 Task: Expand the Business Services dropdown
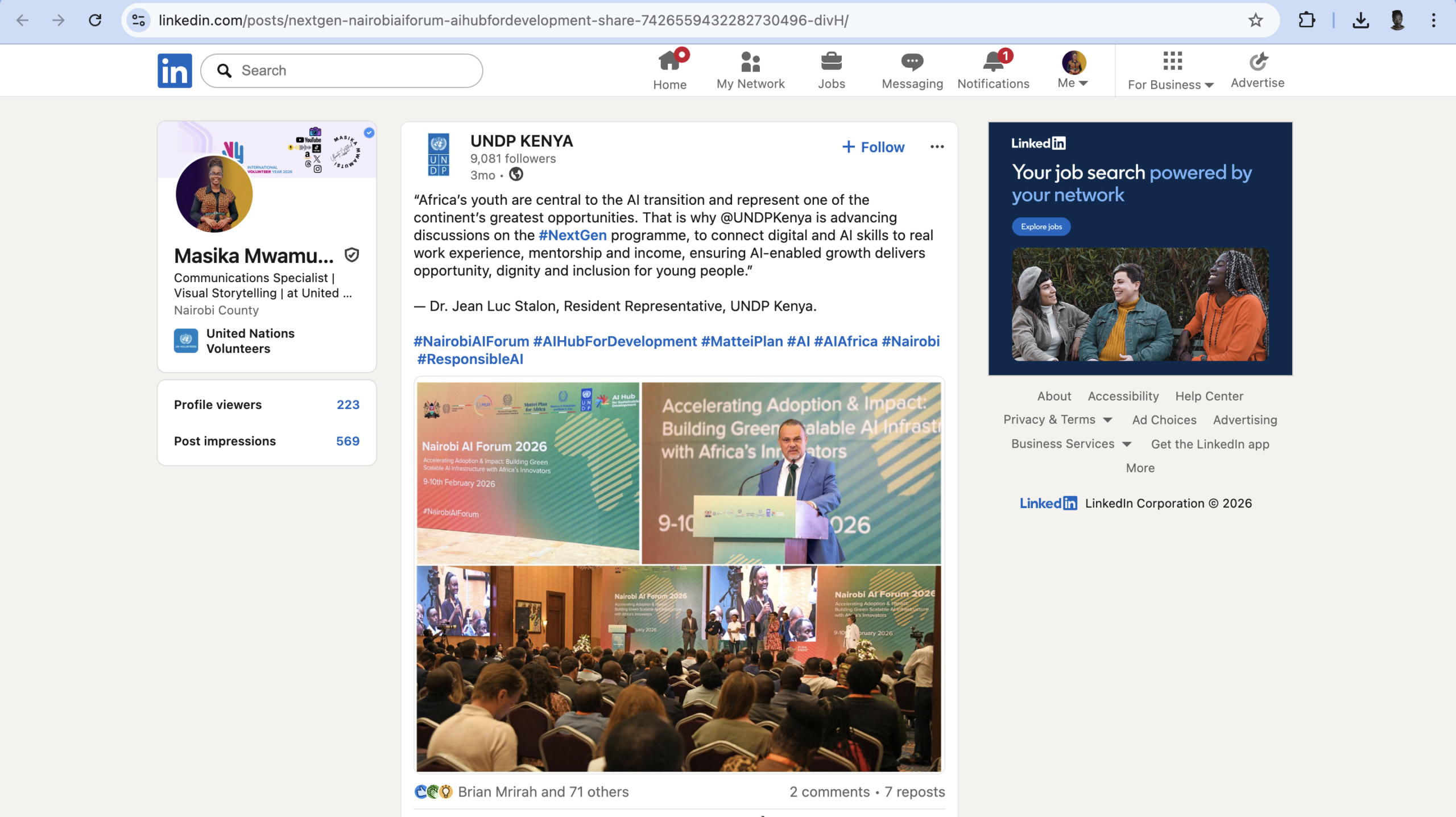tap(1072, 444)
